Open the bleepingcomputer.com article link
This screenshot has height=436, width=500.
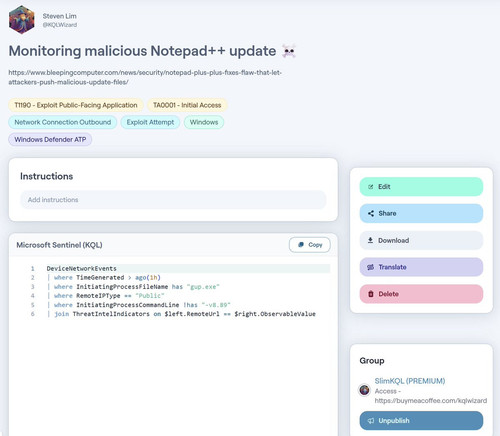[145, 77]
